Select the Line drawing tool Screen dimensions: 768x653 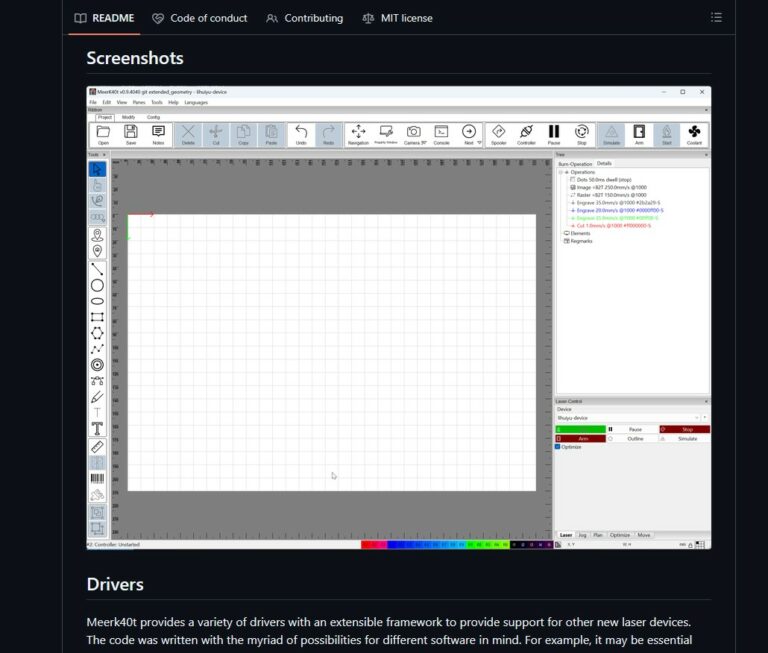(97, 269)
